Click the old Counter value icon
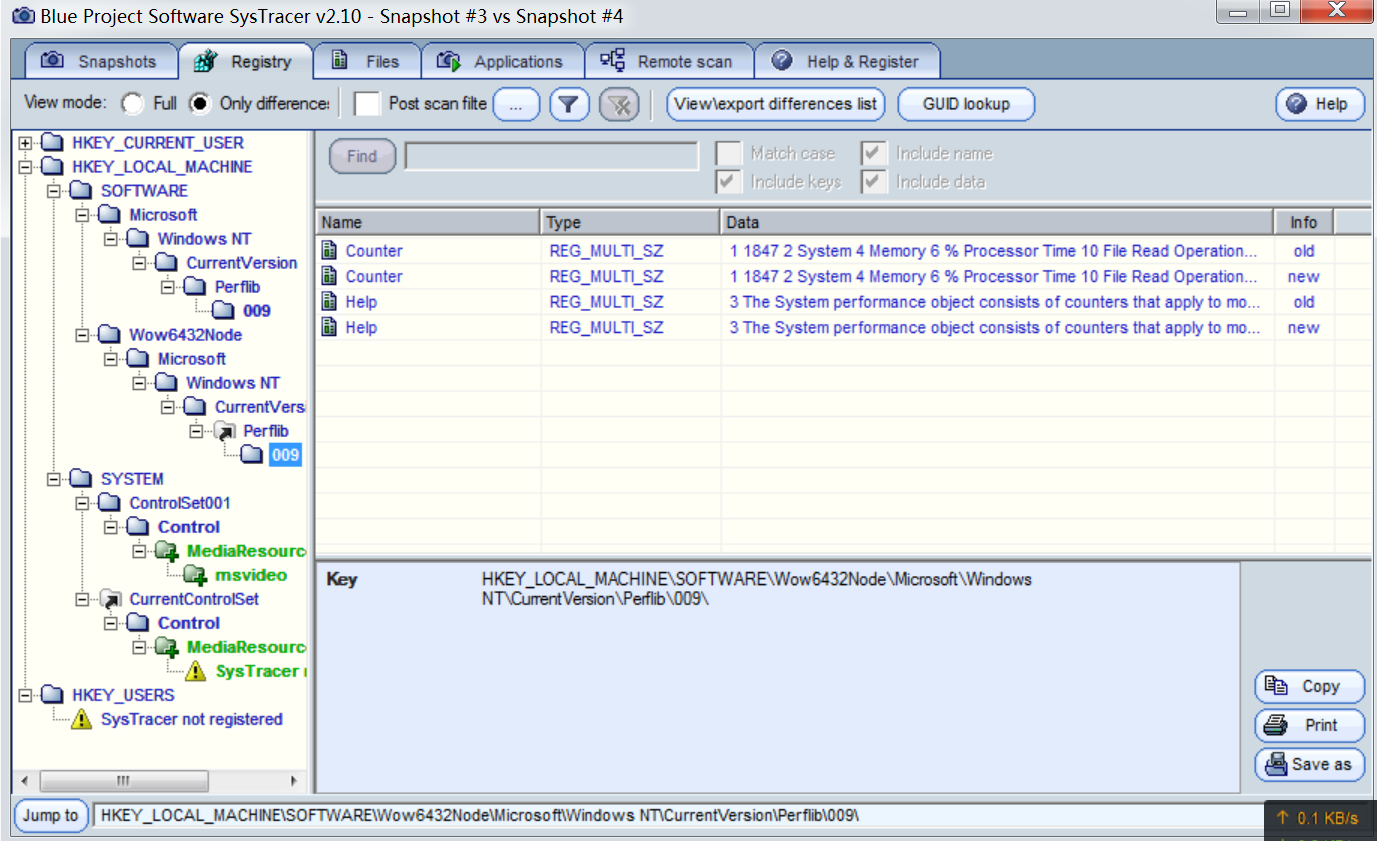This screenshot has width=1377, height=841. [x=329, y=251]
